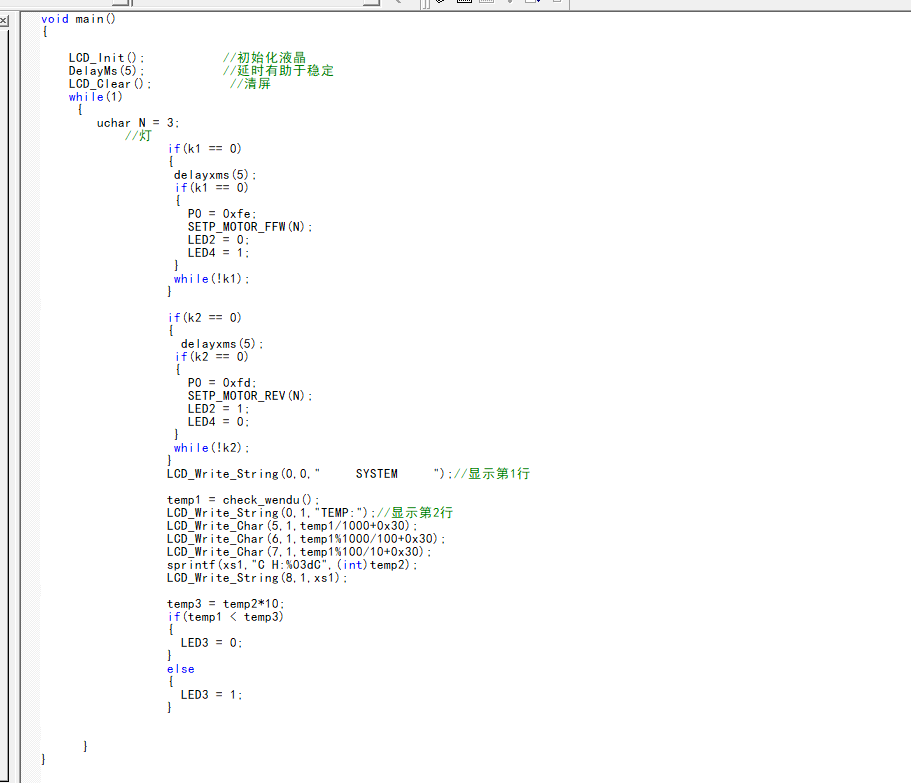The height and width of the screenshot is (783, 911).
Task: Click the SETP_MOTOR_FFW(N); call
Action: click(250, 227)
